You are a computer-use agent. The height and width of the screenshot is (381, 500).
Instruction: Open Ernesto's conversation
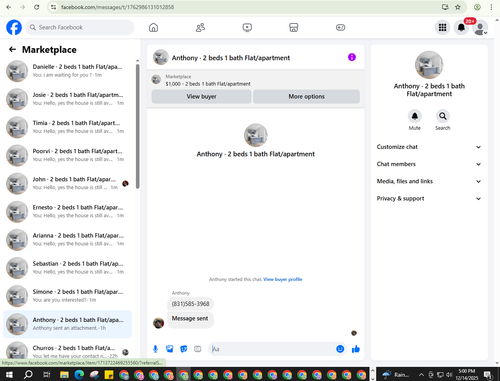coord(67,211)
